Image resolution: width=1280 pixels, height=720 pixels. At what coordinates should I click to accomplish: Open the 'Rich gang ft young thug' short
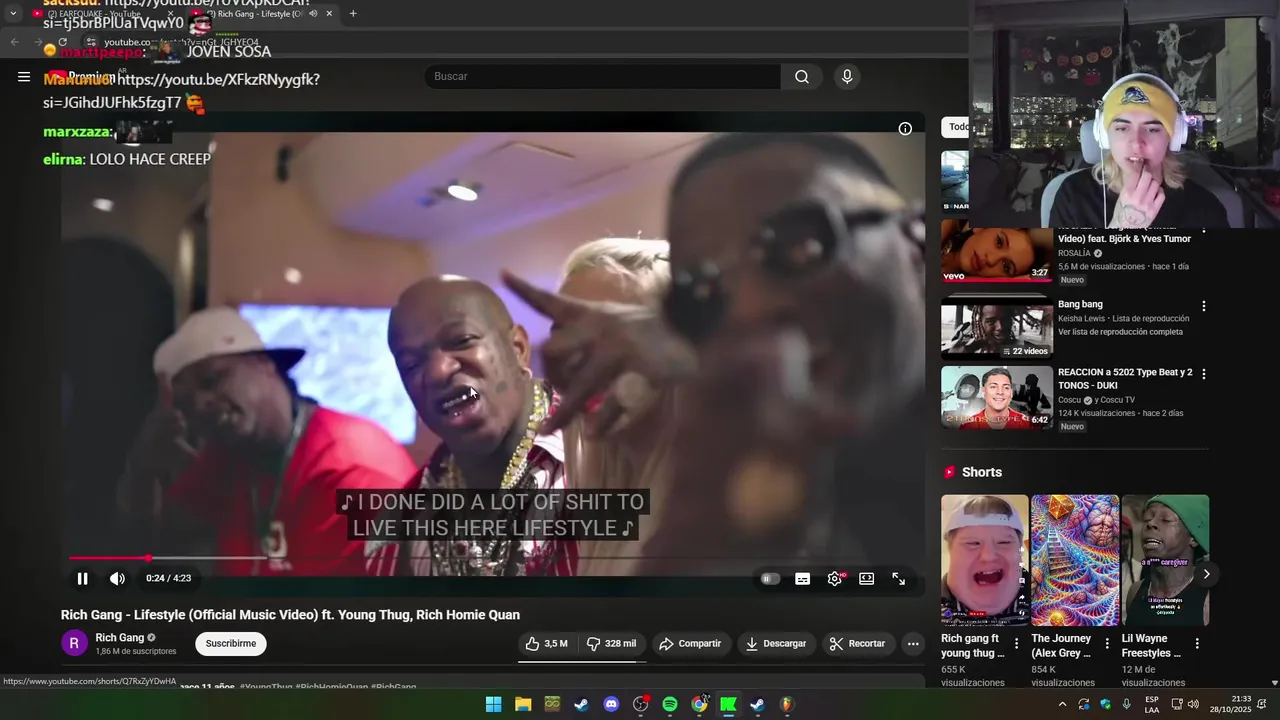tap(984, 560)
